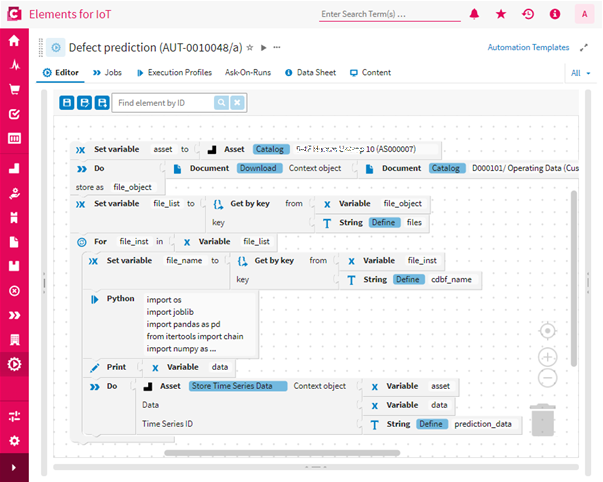Open the Catalog dropdown on the Operating Data document
This screenshot has height=482, width=603.
447,168
